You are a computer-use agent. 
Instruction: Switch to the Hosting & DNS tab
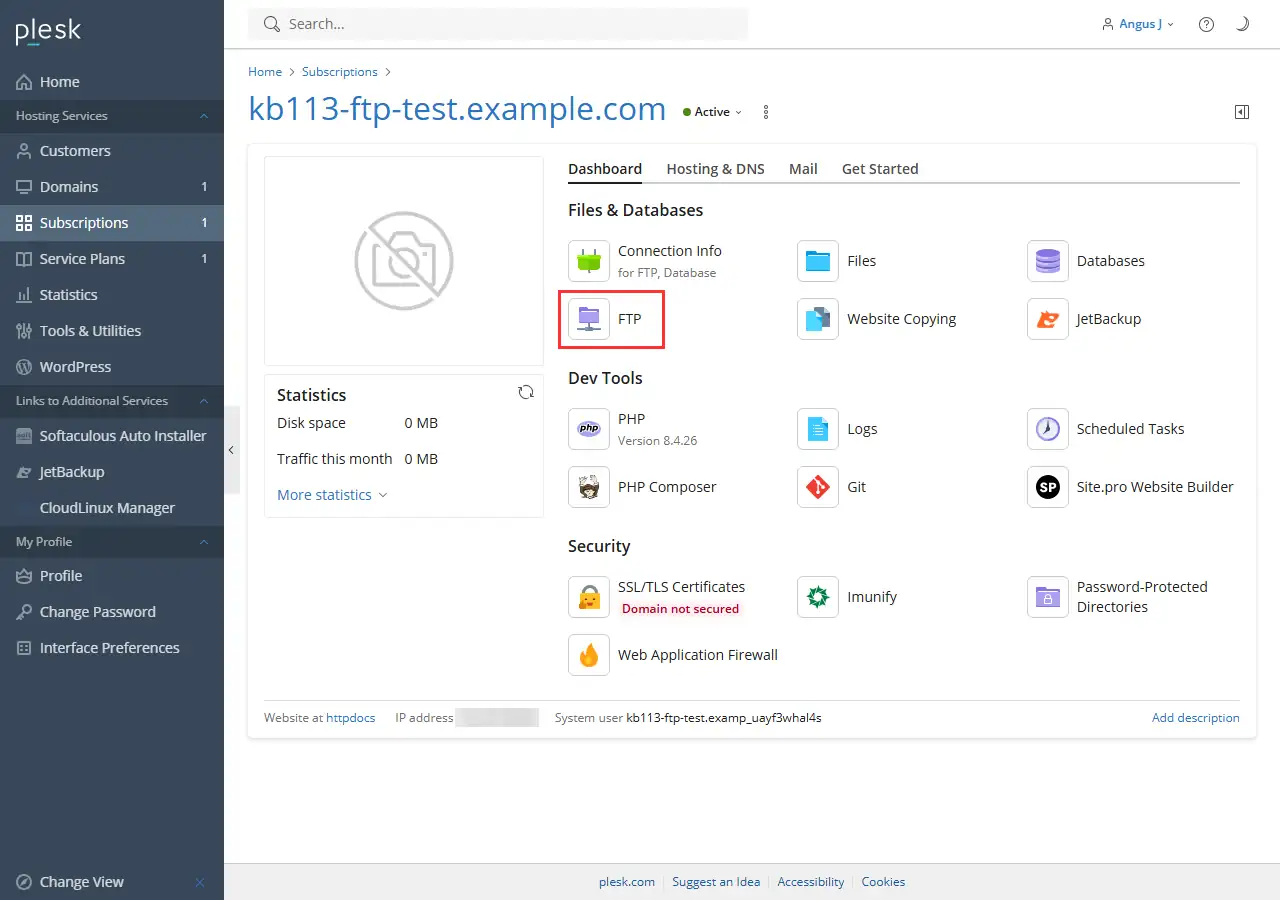715,169
